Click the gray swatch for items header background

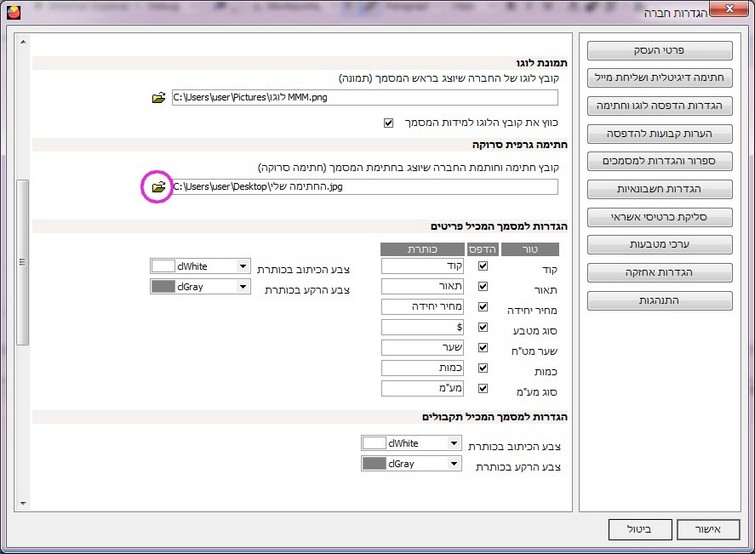[x=162, y=287]
